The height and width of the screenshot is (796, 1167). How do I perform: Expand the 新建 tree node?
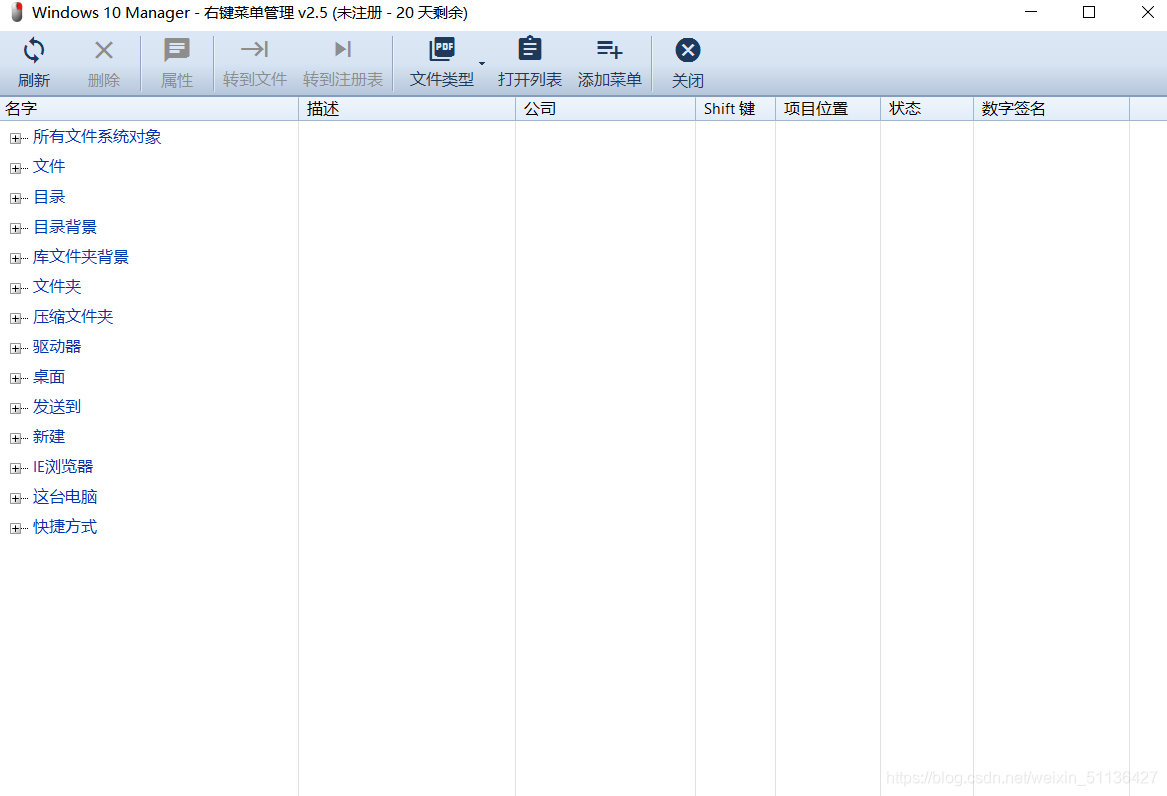coord(15,438)
